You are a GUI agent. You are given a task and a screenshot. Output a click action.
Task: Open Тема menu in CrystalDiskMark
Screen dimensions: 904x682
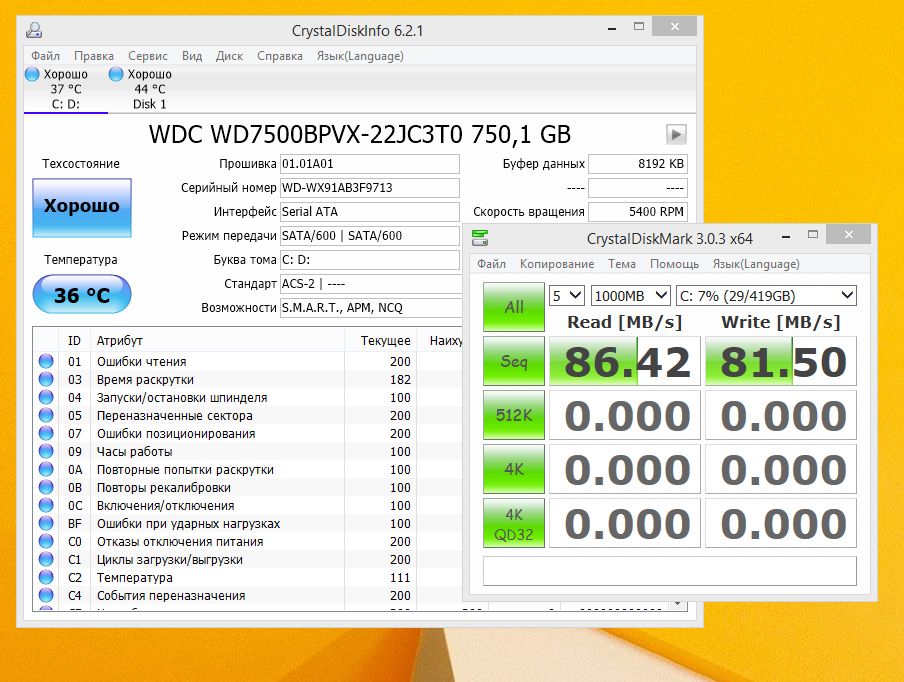[622, 264]
